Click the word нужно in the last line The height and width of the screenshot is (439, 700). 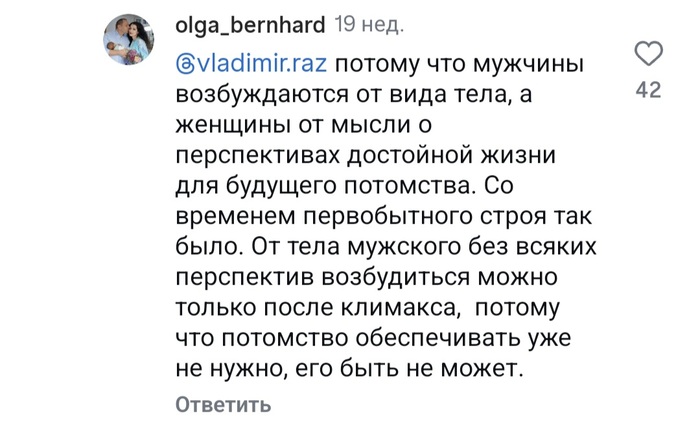[x=251, y=369]
